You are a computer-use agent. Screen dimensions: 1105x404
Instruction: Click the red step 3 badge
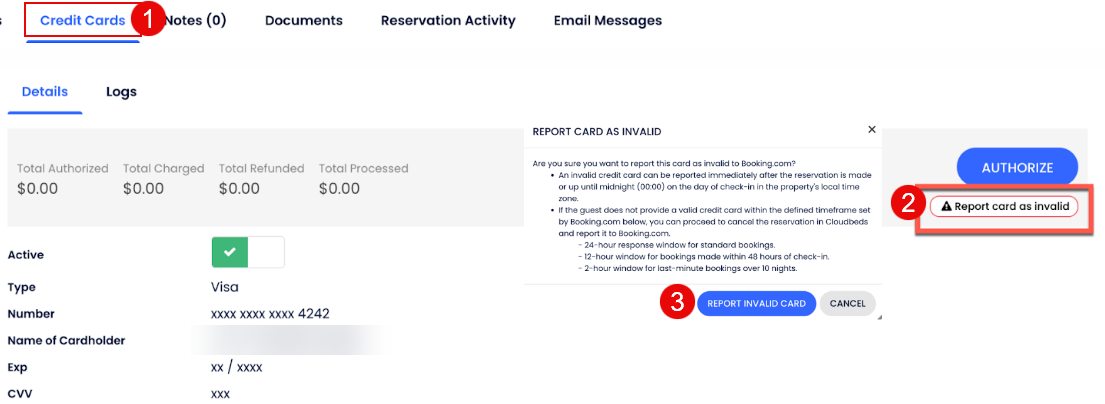(x=677, y=304)
